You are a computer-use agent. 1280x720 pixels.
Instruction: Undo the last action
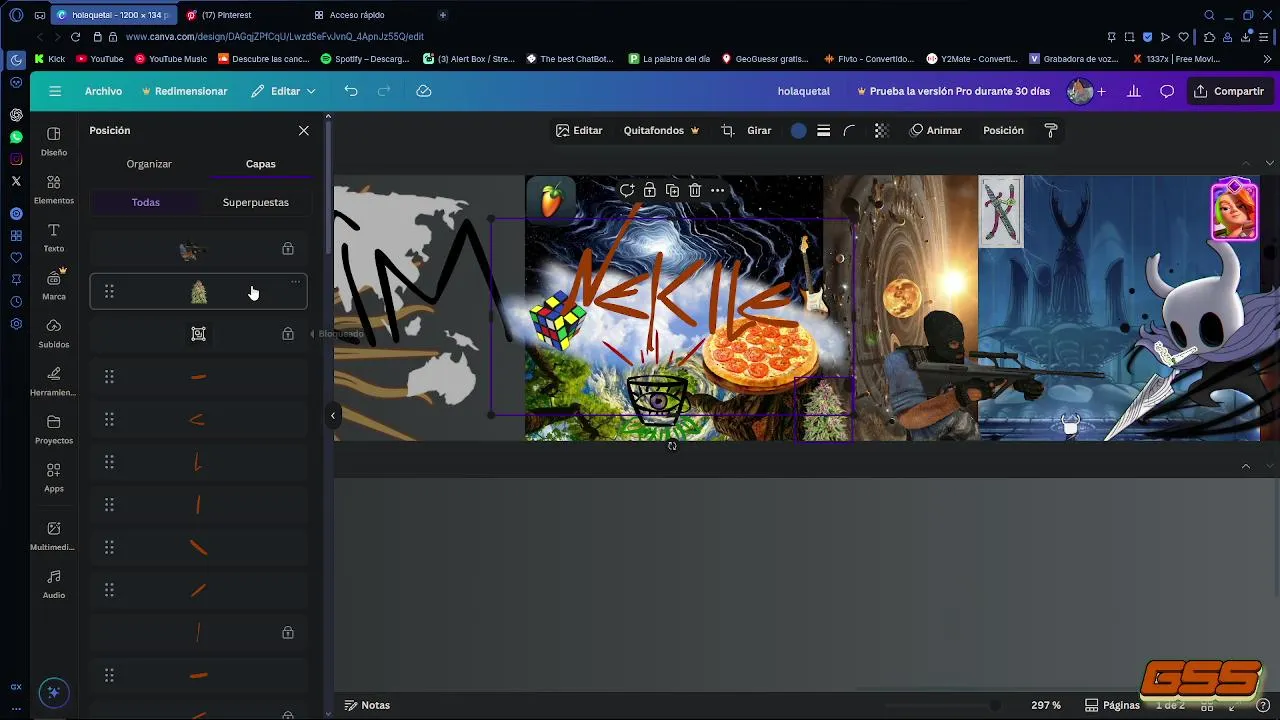[351, 91]
